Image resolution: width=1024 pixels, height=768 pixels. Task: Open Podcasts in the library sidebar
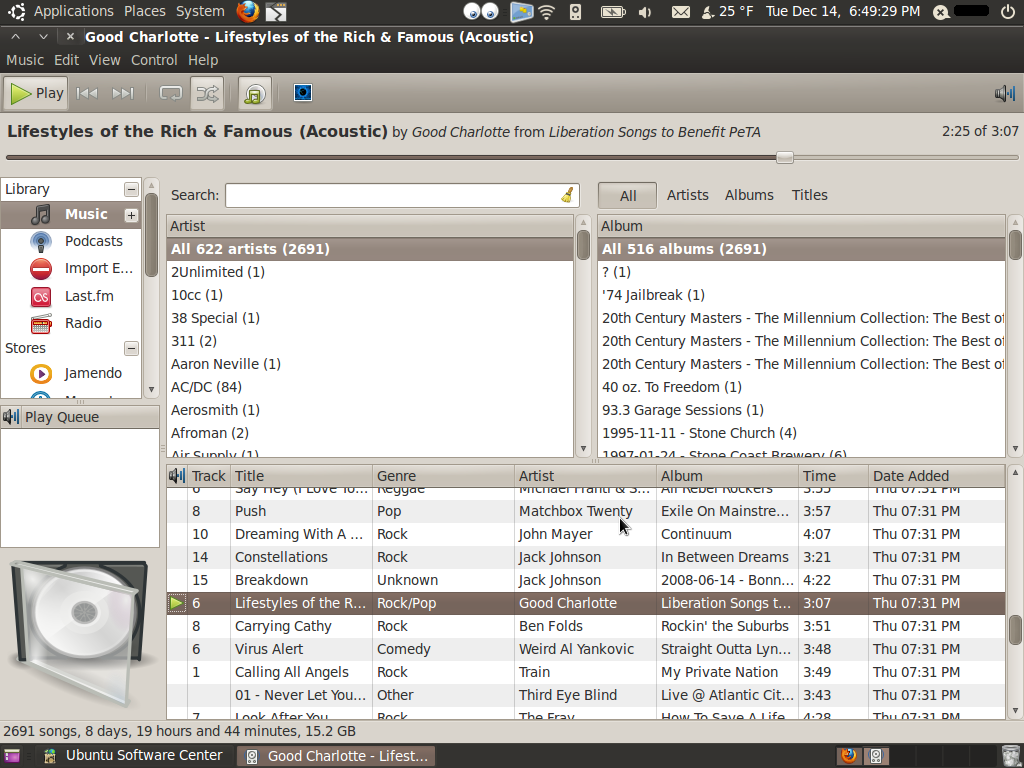[x=93, y=241]
